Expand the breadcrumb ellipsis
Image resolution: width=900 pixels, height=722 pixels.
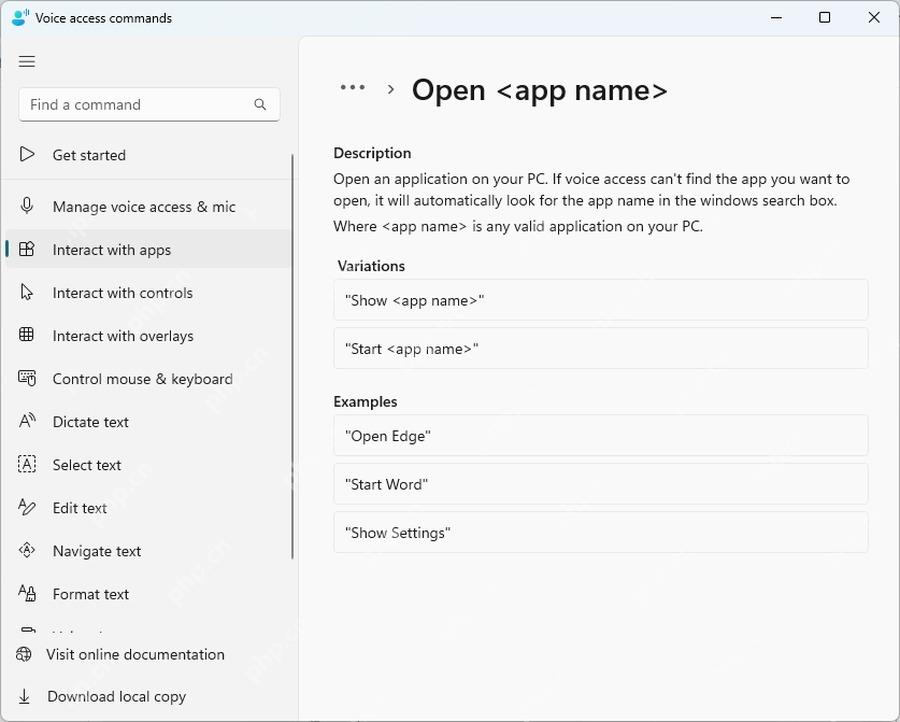click(x=352, y=87)
